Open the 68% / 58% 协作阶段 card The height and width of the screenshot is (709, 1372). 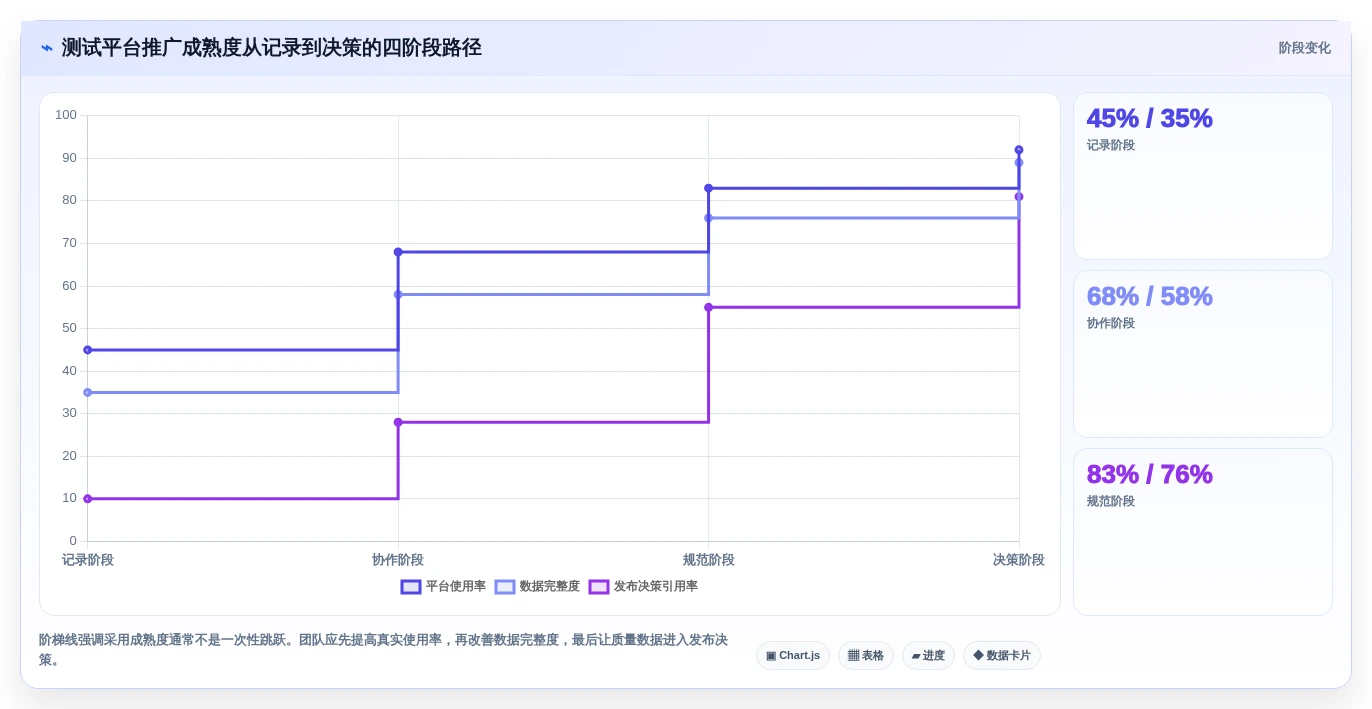coord(1203,354)
